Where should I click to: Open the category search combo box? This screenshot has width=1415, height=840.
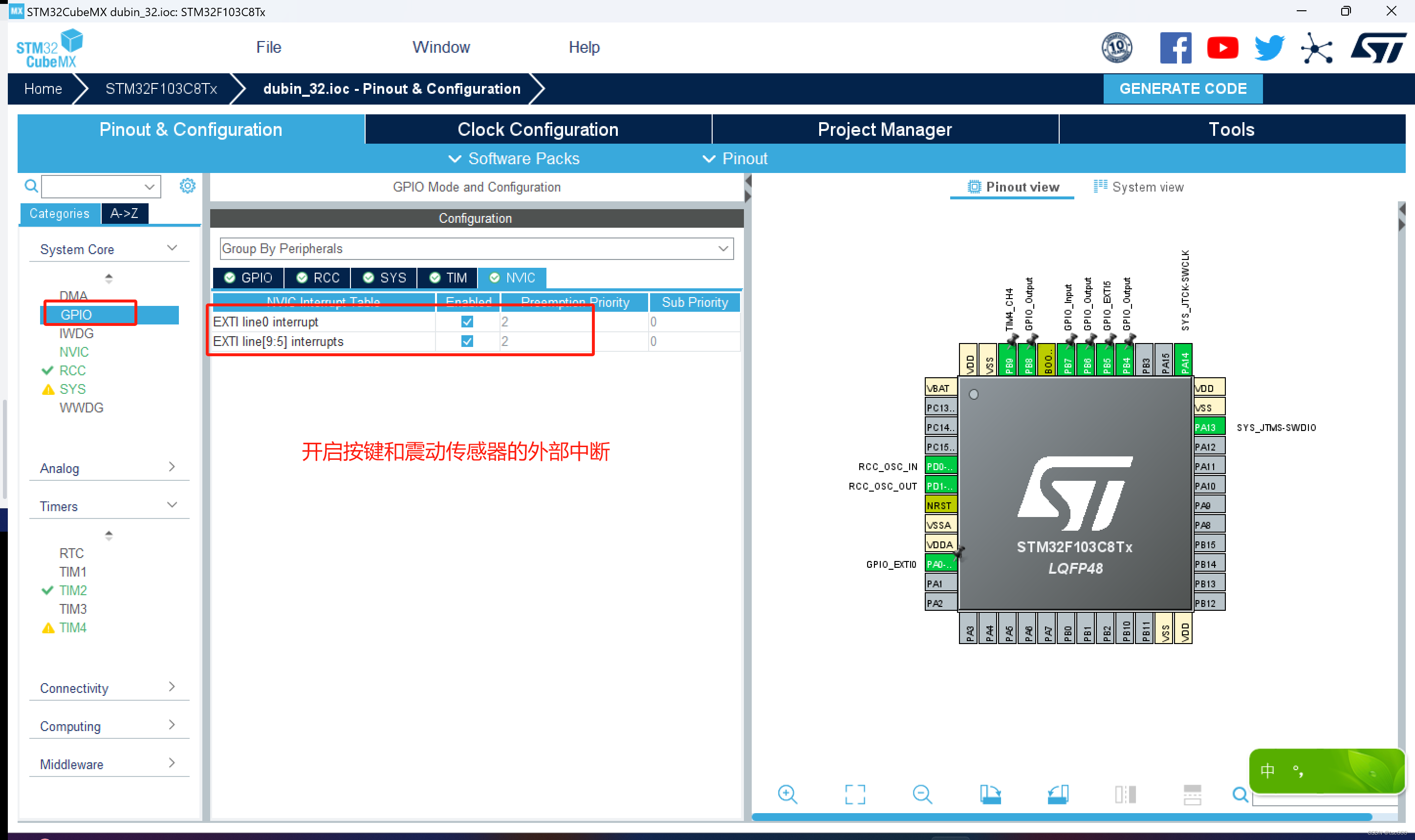click(101, 186)
